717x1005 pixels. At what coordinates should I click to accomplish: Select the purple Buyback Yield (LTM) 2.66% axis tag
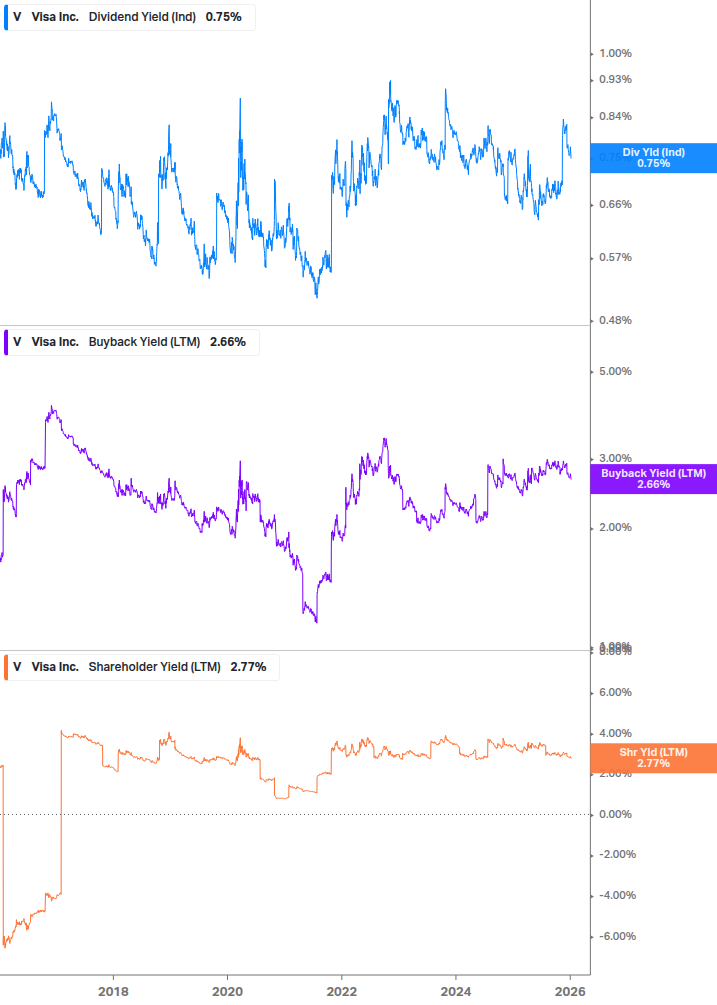pyautogui.click(x=654, y=479)
